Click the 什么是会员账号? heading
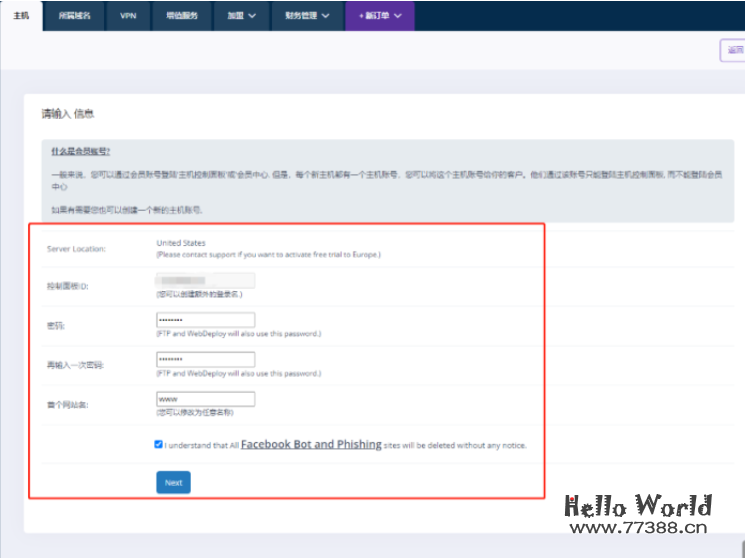 81,150
